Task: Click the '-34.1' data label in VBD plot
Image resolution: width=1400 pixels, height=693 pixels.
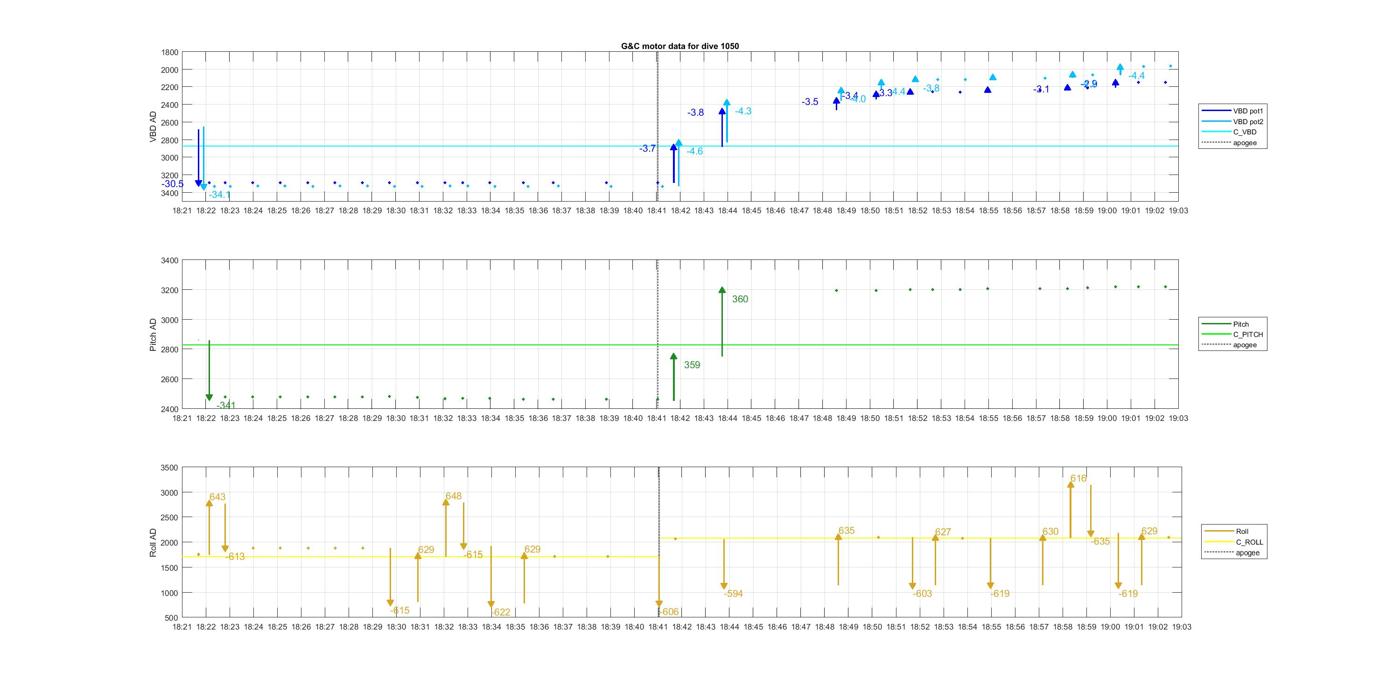Action: tap(220, 195)
